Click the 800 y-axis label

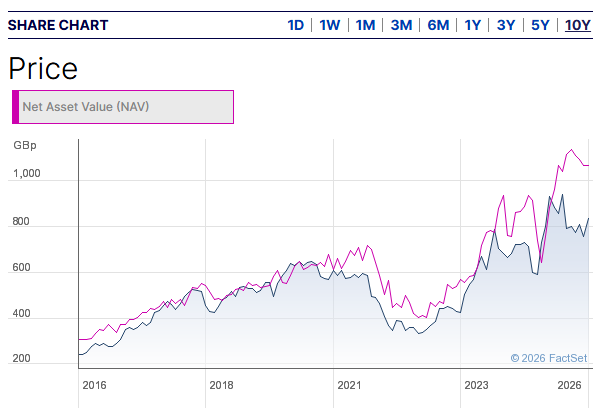click(21, 221)
